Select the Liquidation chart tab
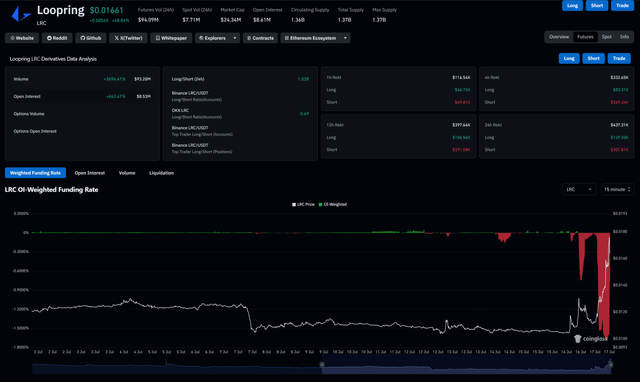The width and height of the screenshot is (640, 382). point(161,173)
